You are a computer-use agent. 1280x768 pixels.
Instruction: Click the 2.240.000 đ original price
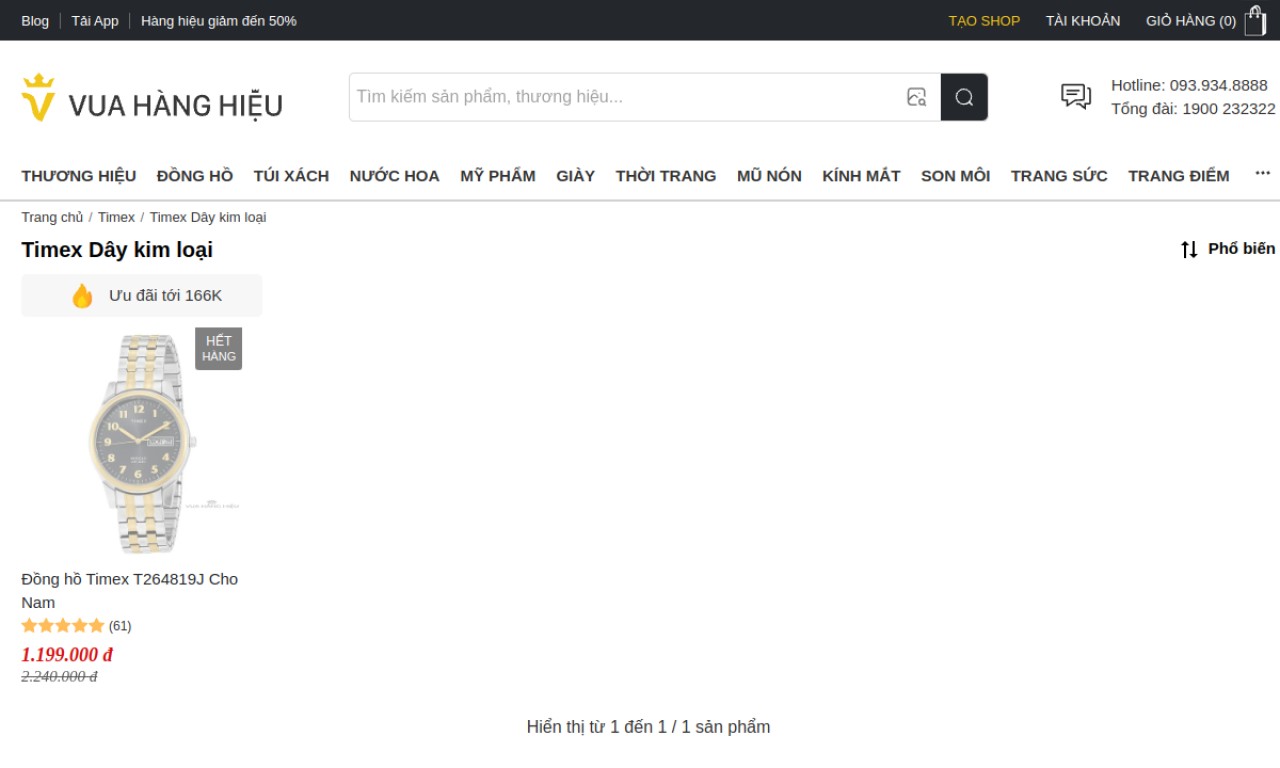click(59, 677)
